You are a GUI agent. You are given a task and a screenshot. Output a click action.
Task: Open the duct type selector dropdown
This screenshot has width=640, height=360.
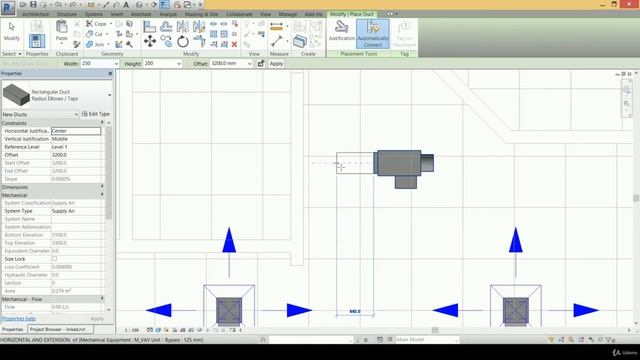[x=109, y=95]
